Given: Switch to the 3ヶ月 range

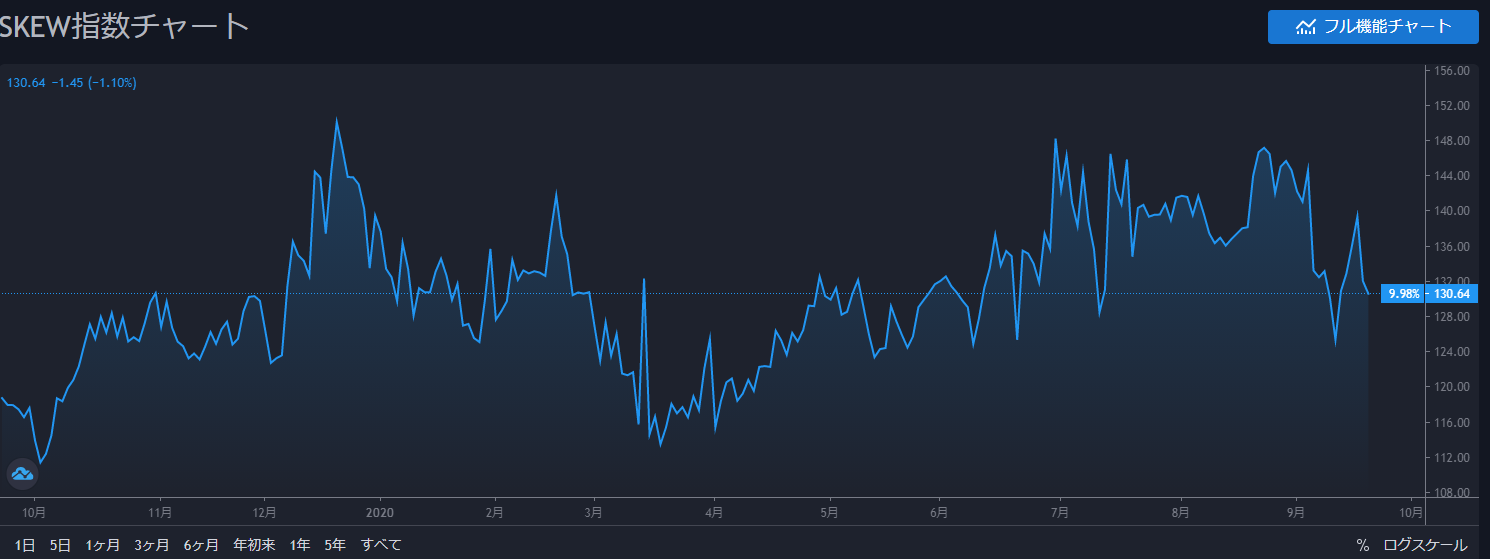Looking at the screenshot, I should 152,545.
